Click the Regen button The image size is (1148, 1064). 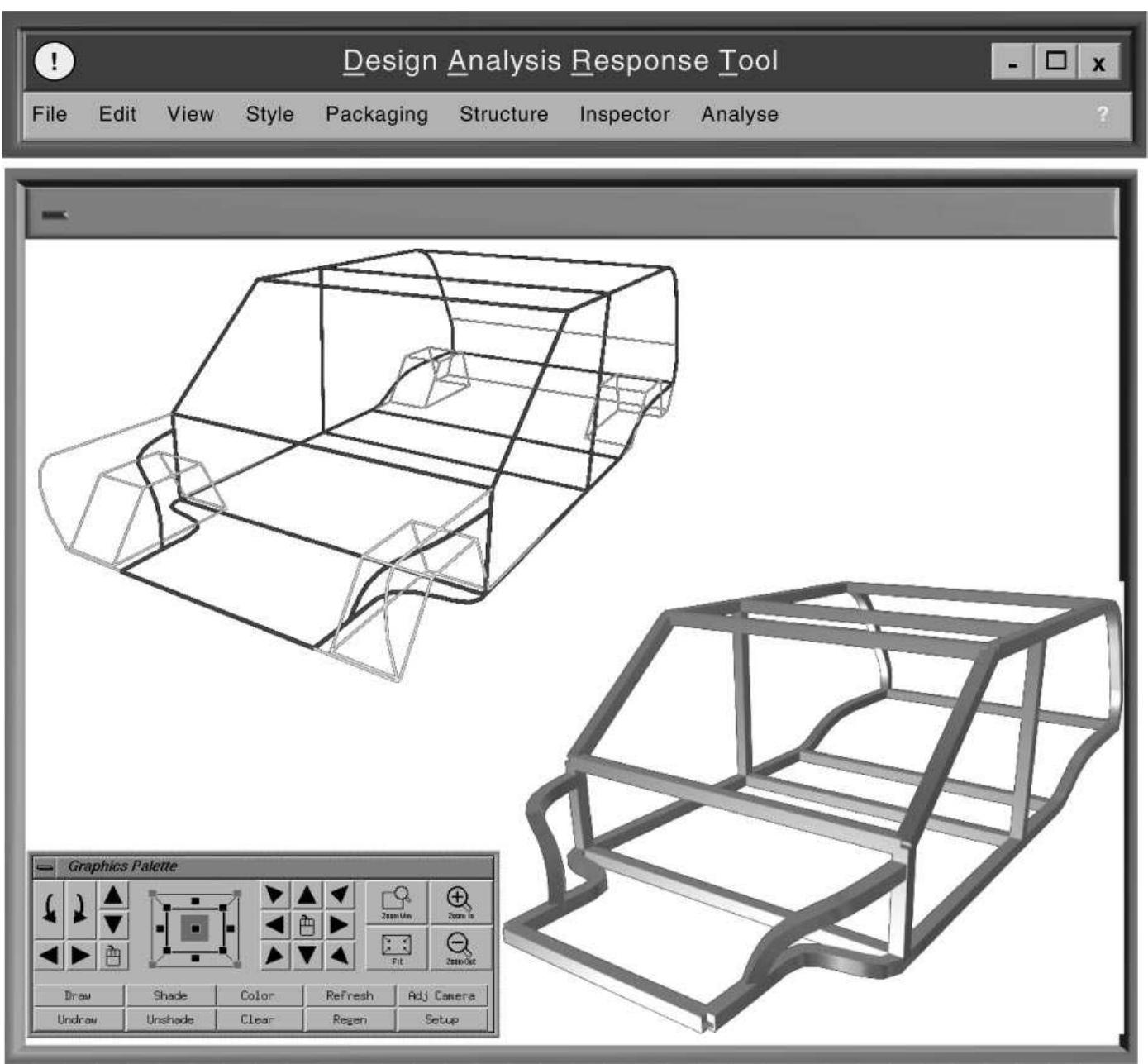[350, 1019]
